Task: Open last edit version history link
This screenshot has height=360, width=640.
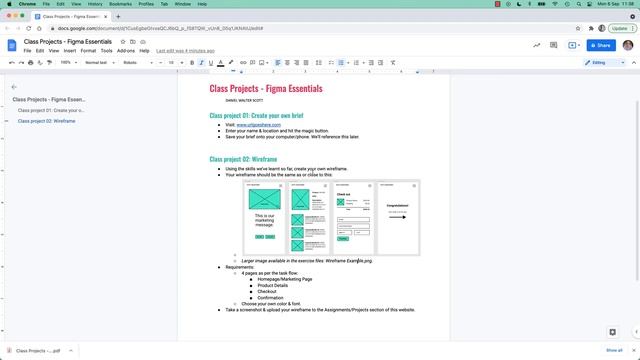Action: [x=185, y=51]
